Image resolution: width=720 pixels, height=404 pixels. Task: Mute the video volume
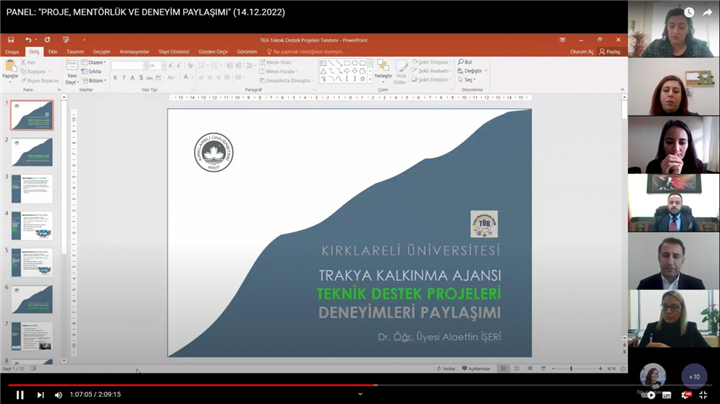click(58, 395)
